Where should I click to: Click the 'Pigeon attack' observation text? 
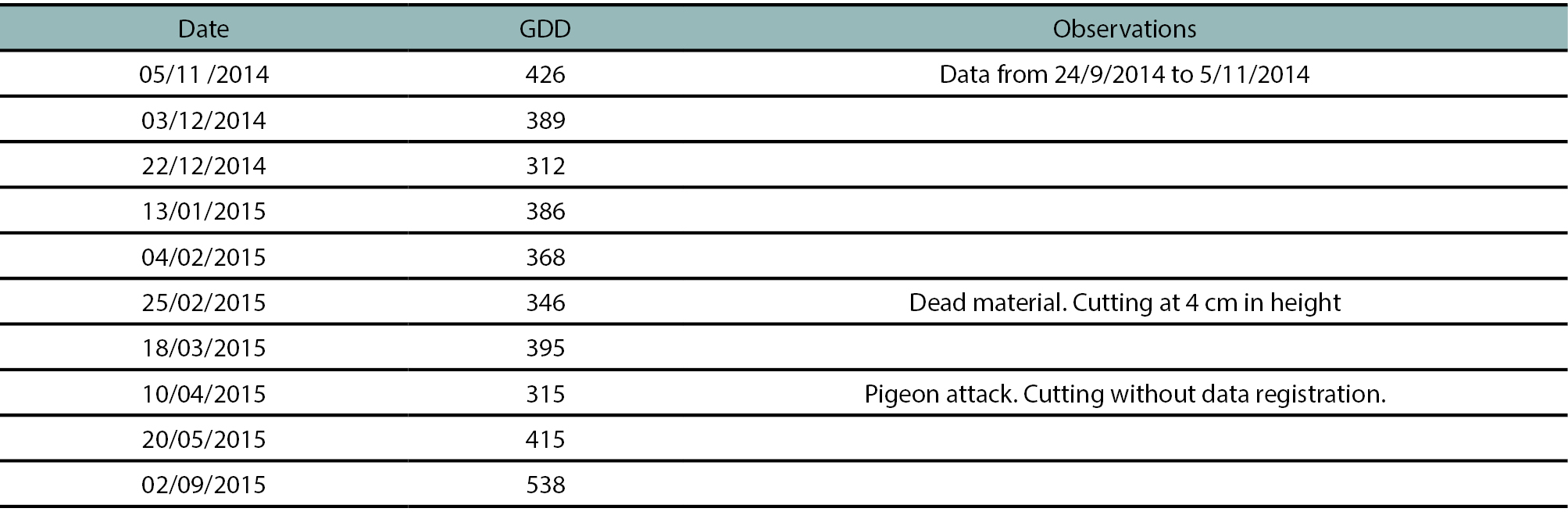pyautogui.click(x=1123, y=394)
